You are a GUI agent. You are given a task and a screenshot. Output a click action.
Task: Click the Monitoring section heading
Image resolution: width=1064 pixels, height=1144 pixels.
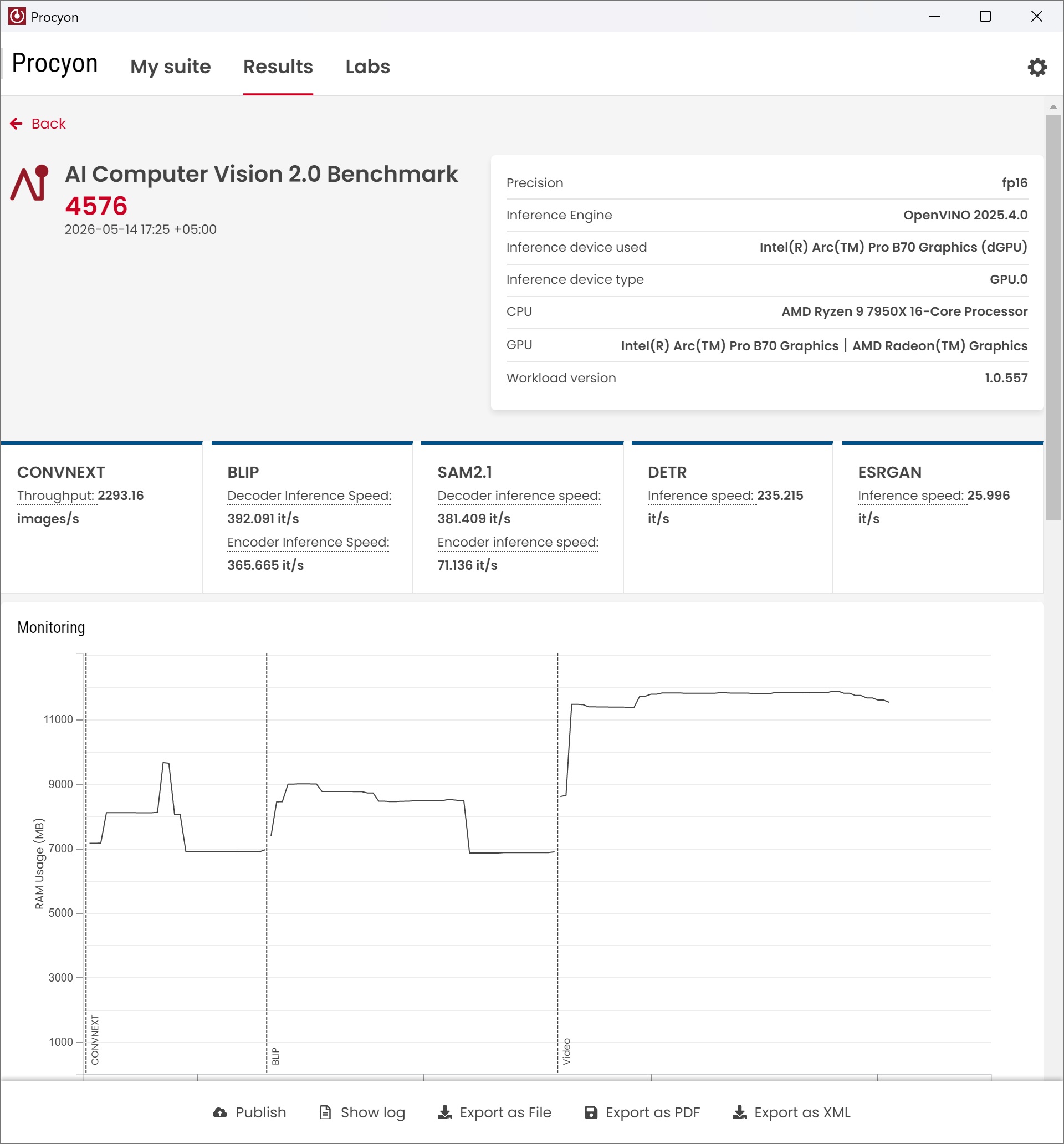coord(50,627)
